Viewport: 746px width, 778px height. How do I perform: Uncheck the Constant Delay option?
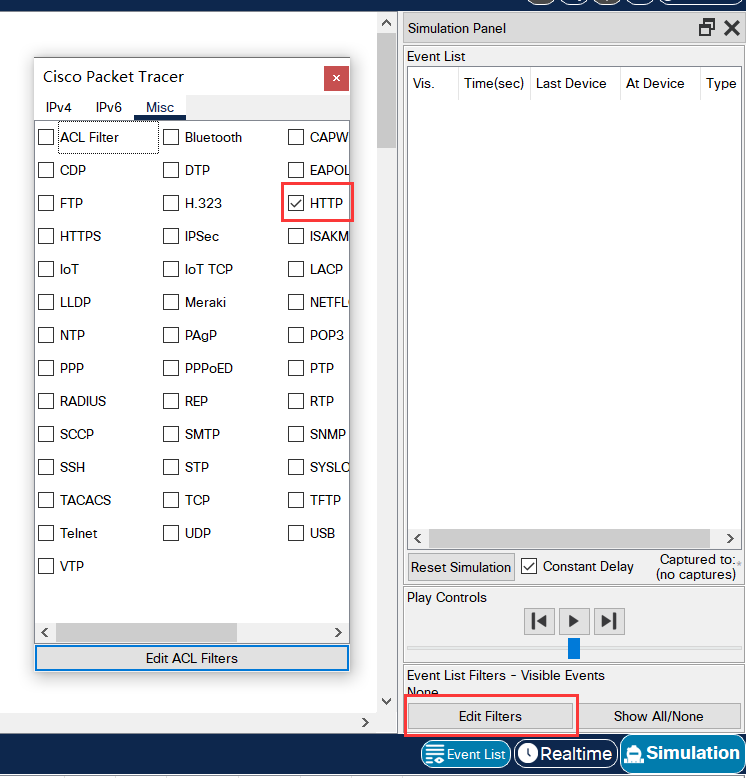click(529, 566)
